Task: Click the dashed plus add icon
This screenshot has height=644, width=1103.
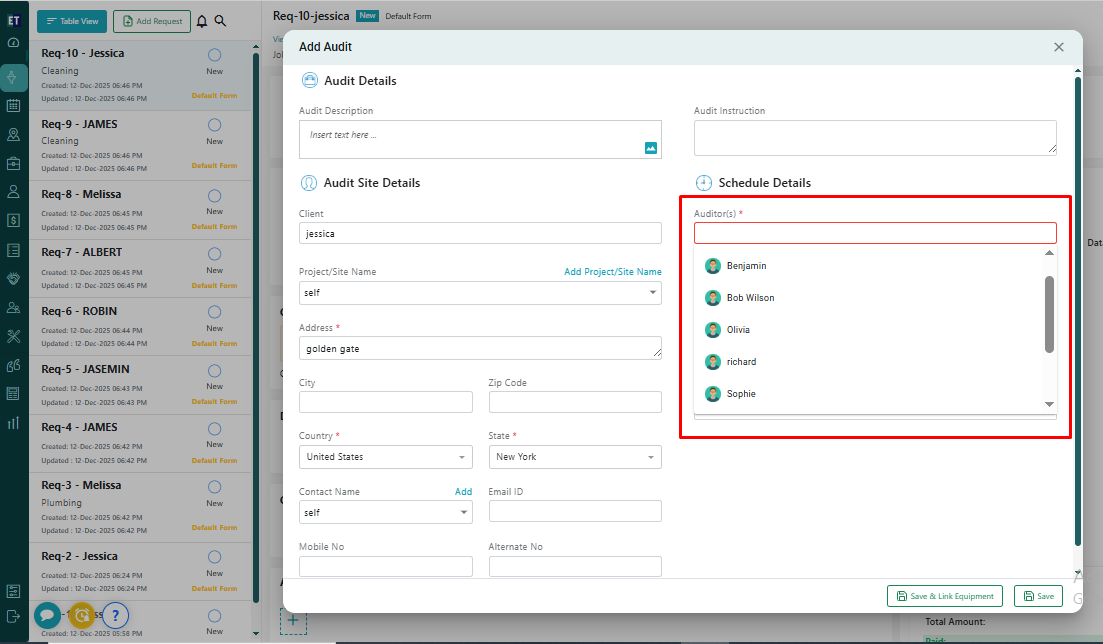Action: 293,621
